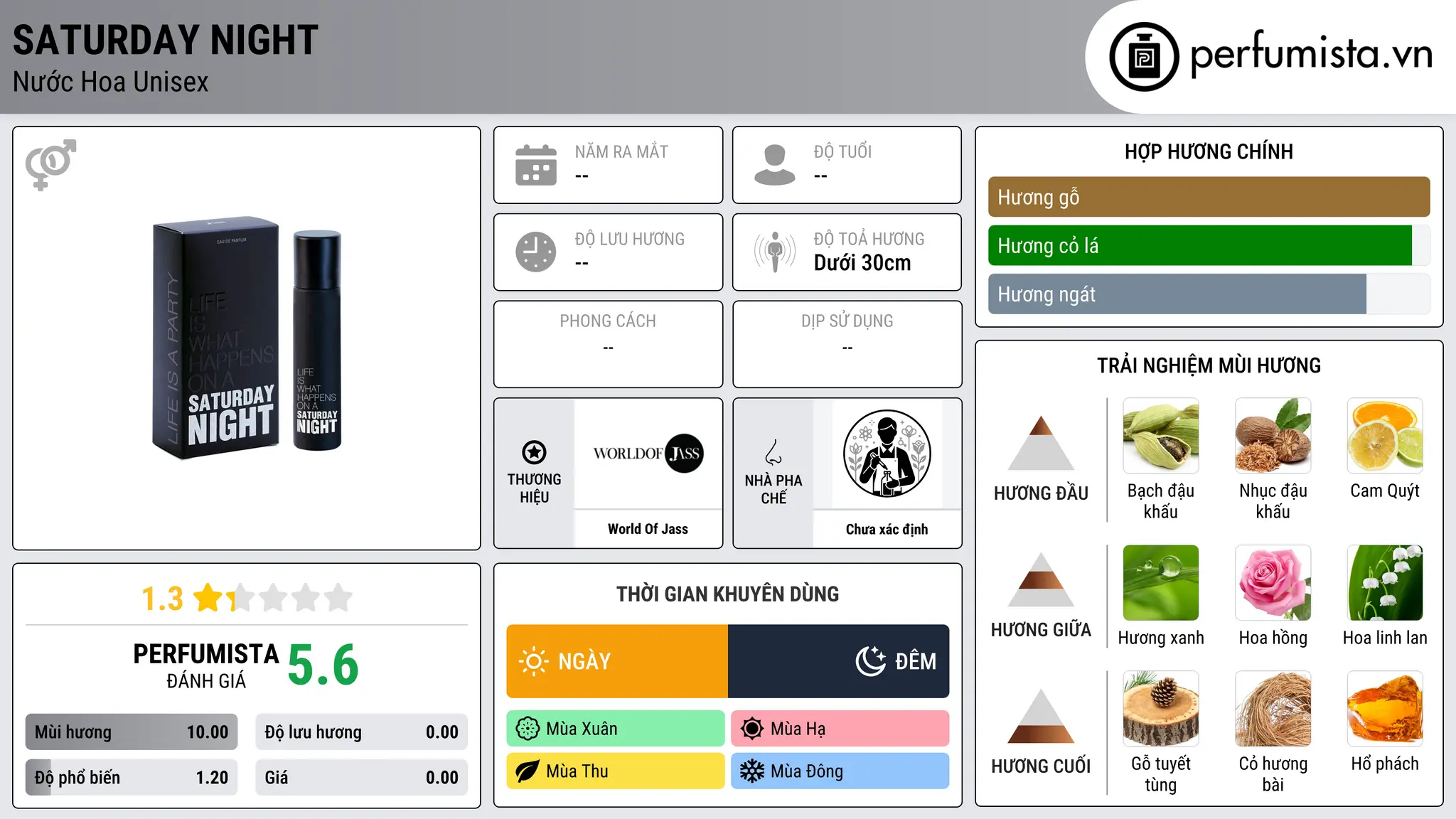Select the Đêm nighttime block

(839, 661)
